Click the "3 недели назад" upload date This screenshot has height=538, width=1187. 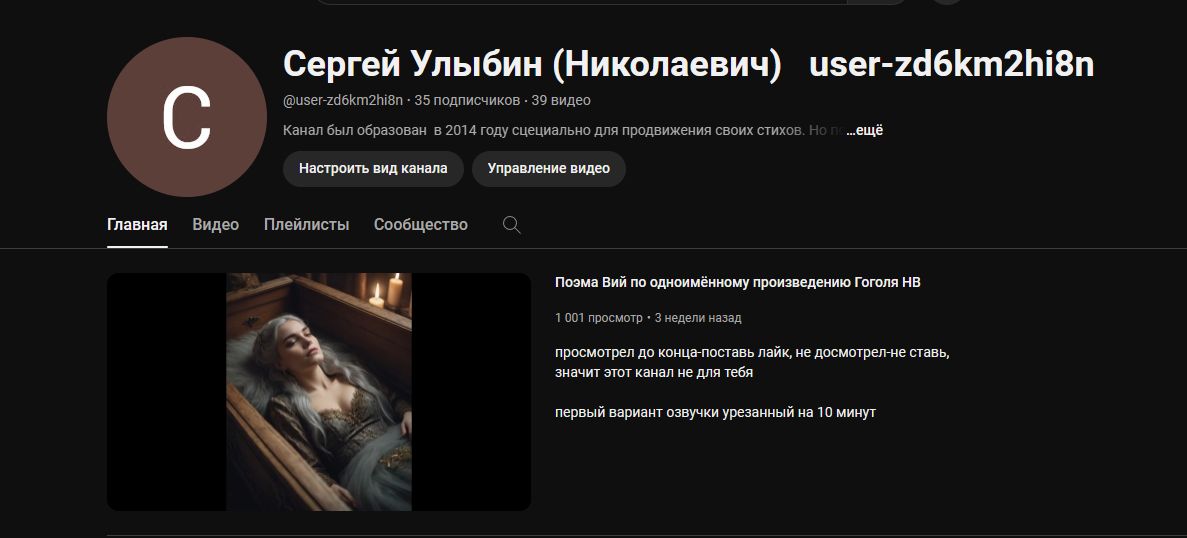point(698,318)
